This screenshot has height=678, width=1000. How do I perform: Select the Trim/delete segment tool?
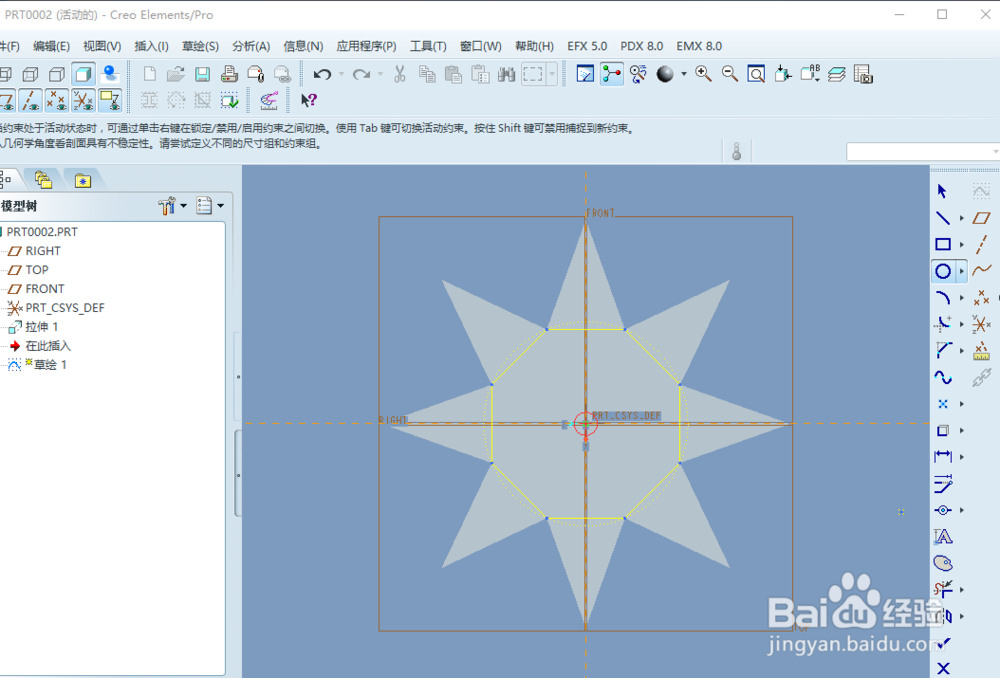tap(943, 589)
